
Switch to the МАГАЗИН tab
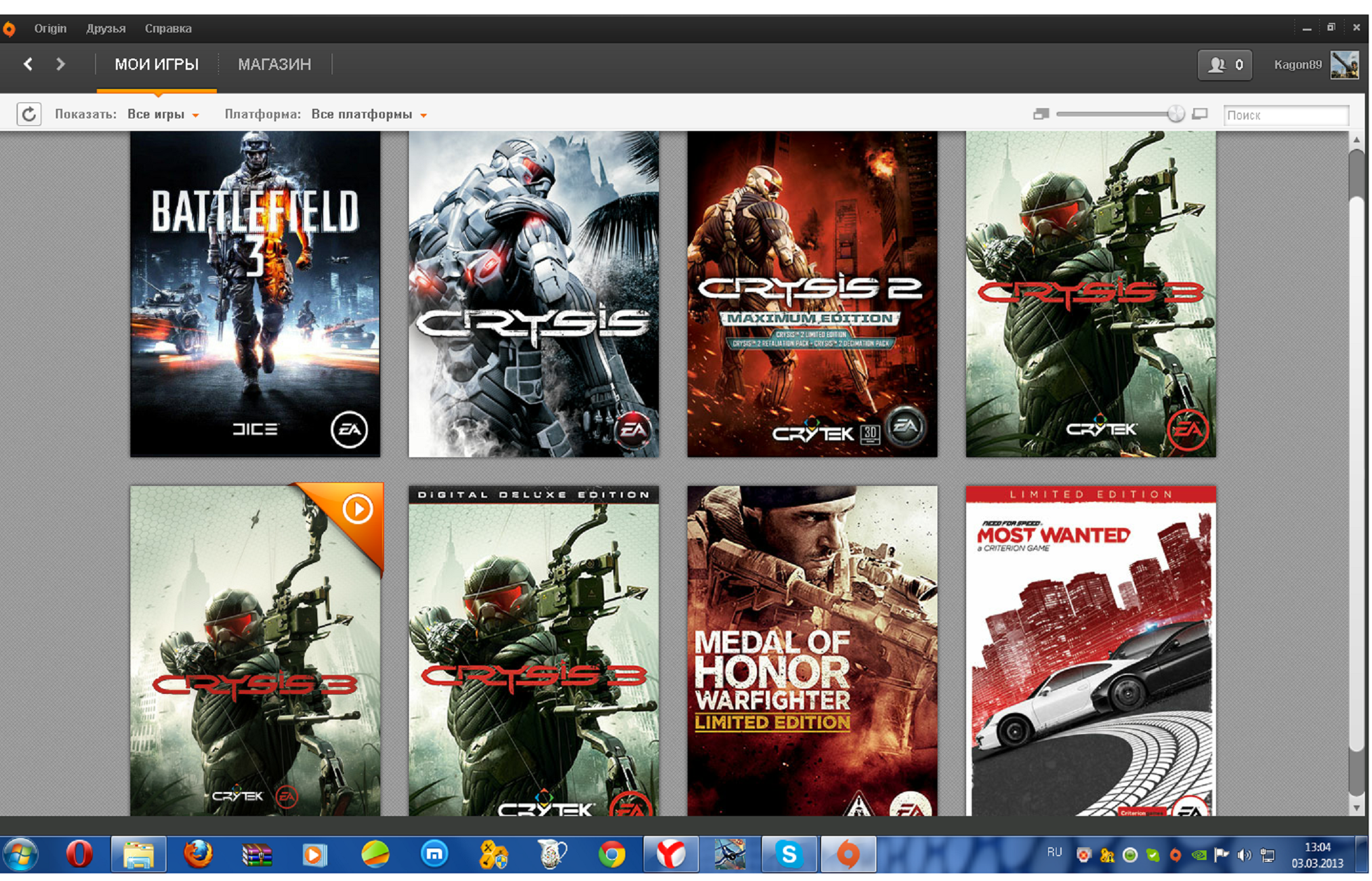pyautogui.click(x=274, y=65)
